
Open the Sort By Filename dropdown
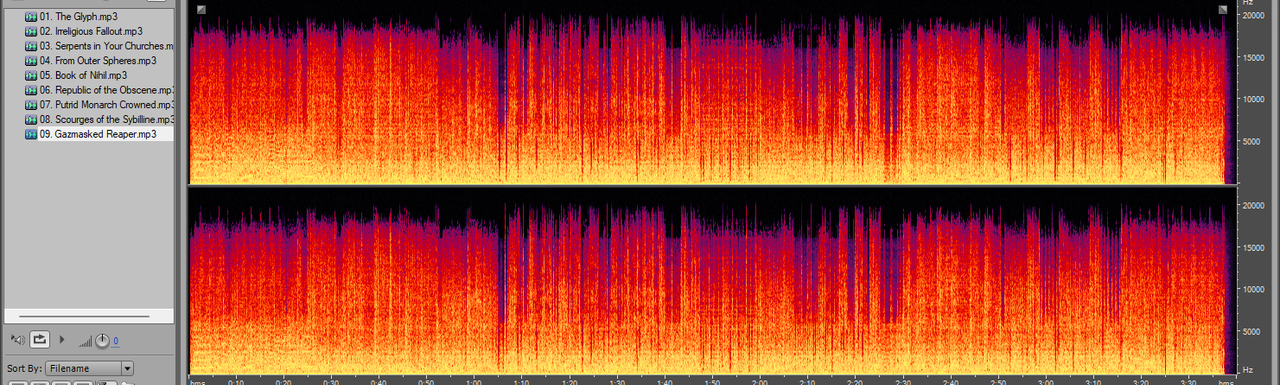tap(90, 368)
